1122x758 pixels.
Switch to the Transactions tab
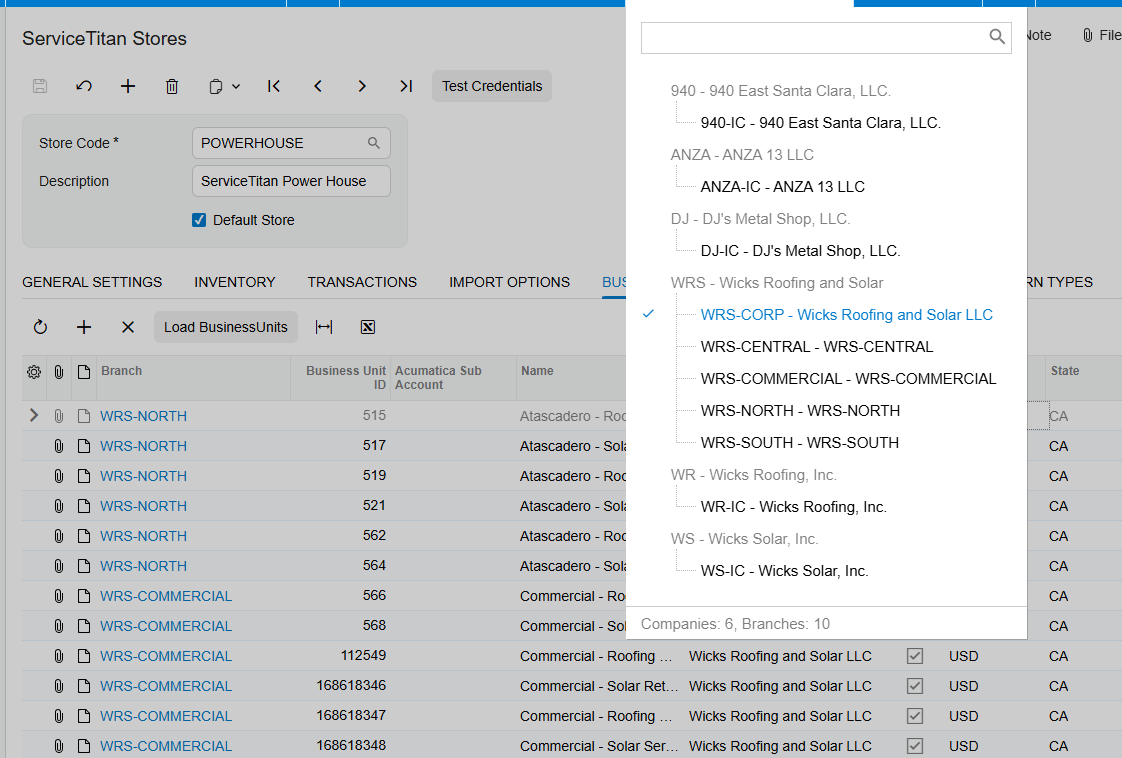point(362,282)
